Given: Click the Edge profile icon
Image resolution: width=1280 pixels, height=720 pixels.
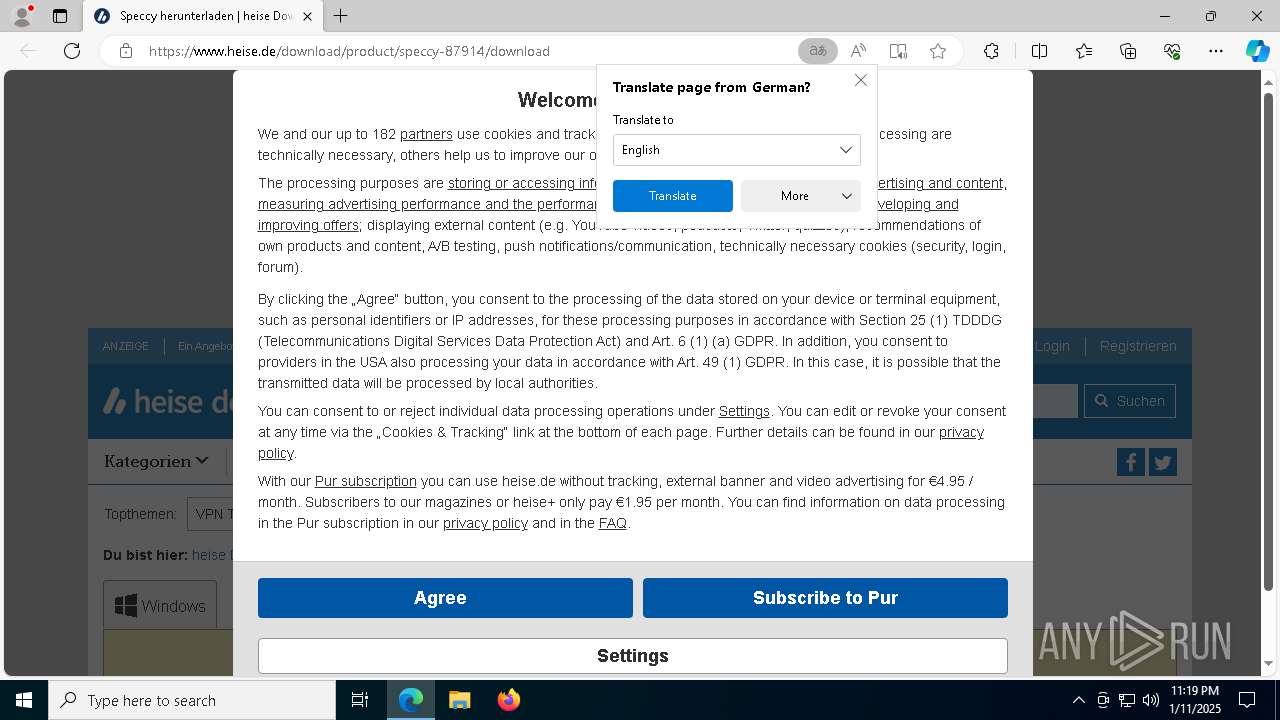Looking at the screenshot, I should click(x=21, y=16).
